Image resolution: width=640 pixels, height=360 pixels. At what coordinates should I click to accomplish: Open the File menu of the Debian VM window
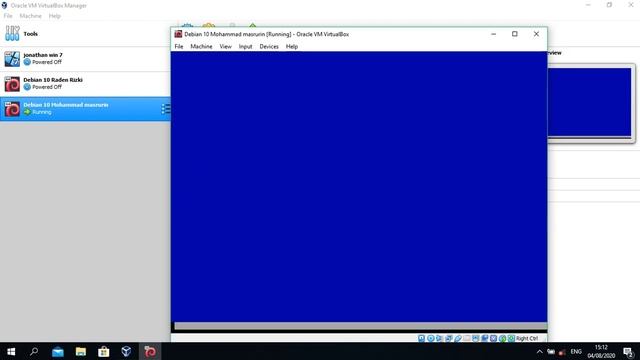[179, 47]
